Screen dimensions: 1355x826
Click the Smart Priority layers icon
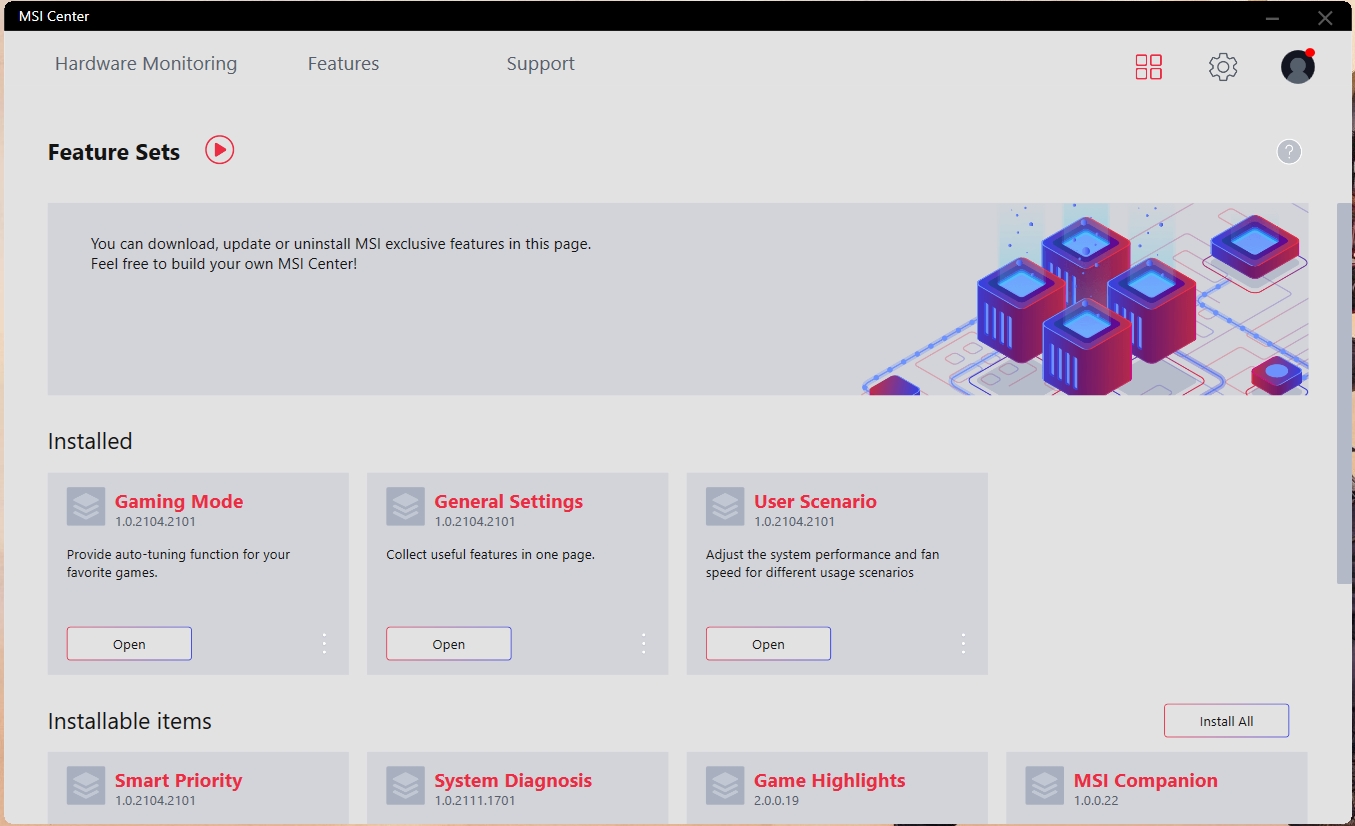pyautogui.click(x=86, y=786)
